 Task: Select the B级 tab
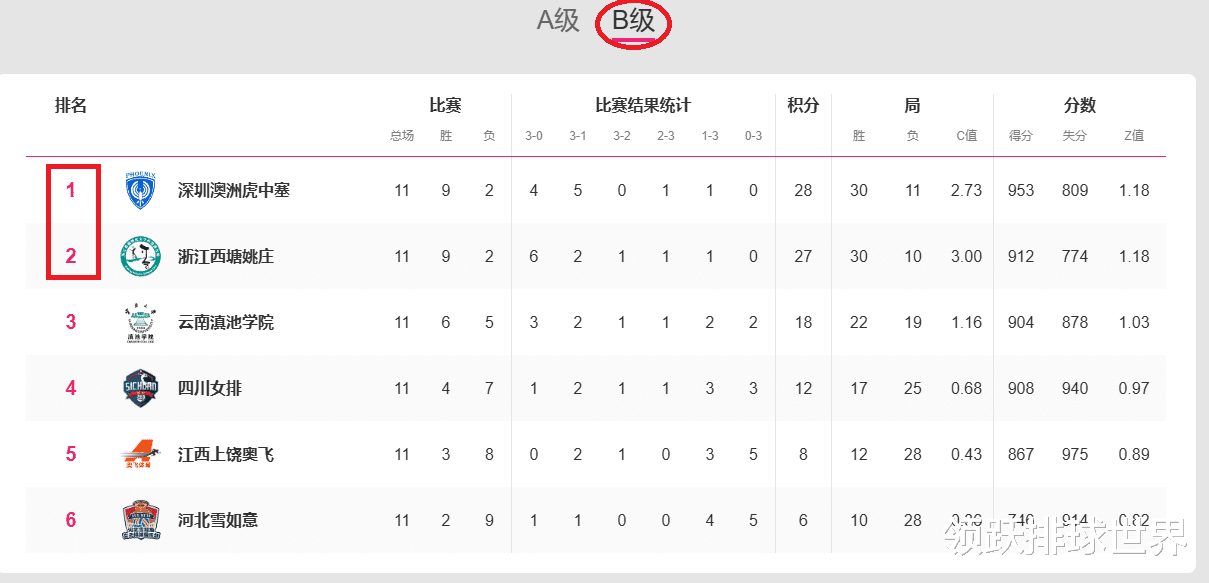tap(633, 21)
